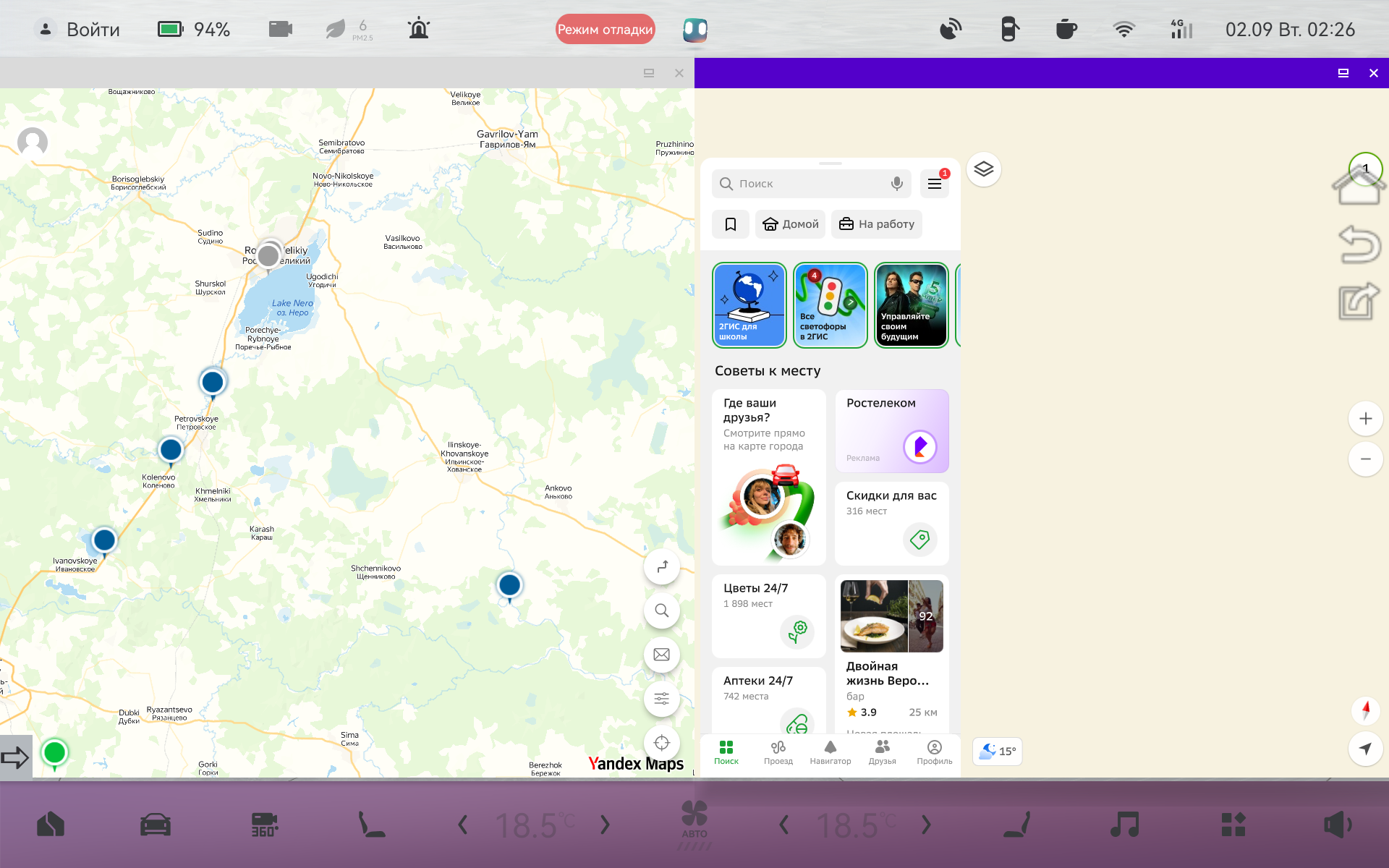Open the music player icon
Viewport: 1389px width, 868px height.
coord(1125,825)
